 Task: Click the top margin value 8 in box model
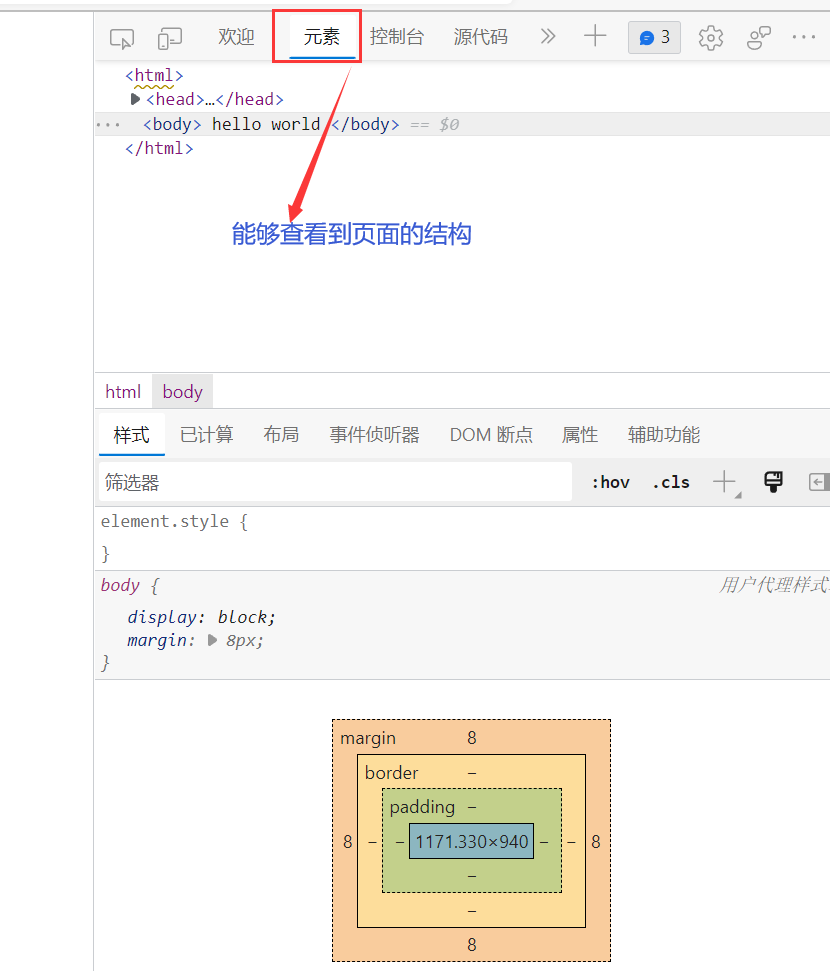(x=471, y=738)
